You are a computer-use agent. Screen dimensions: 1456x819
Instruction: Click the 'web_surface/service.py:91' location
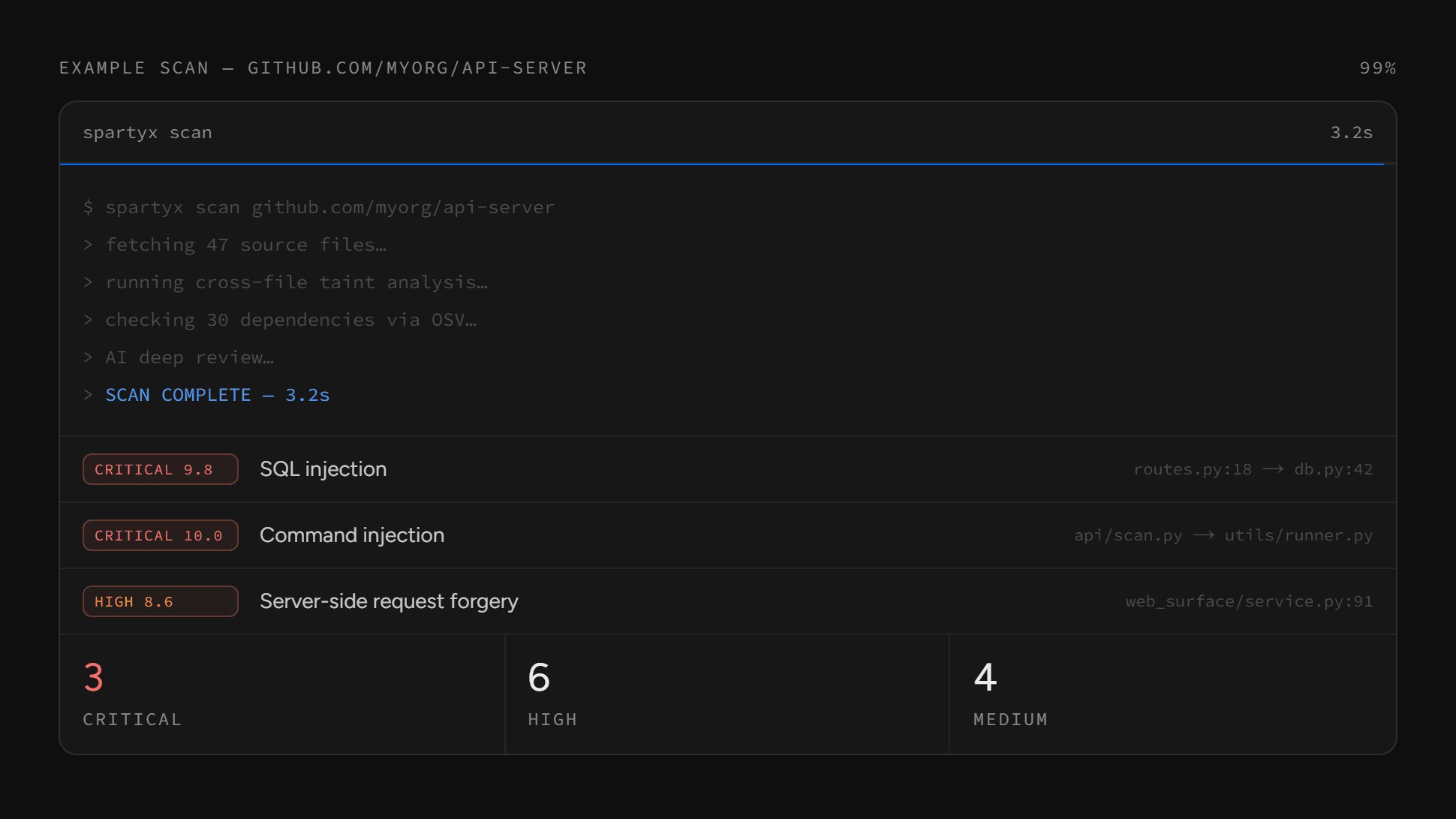tap(1249, 601)
